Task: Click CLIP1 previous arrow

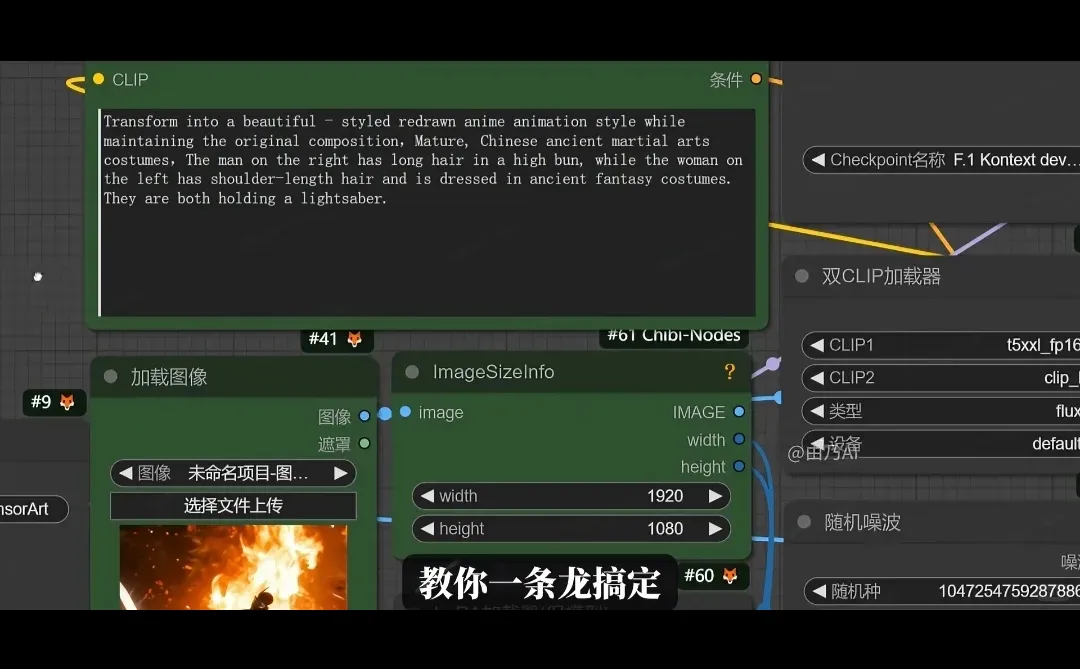Action: [x=817, y=344]
